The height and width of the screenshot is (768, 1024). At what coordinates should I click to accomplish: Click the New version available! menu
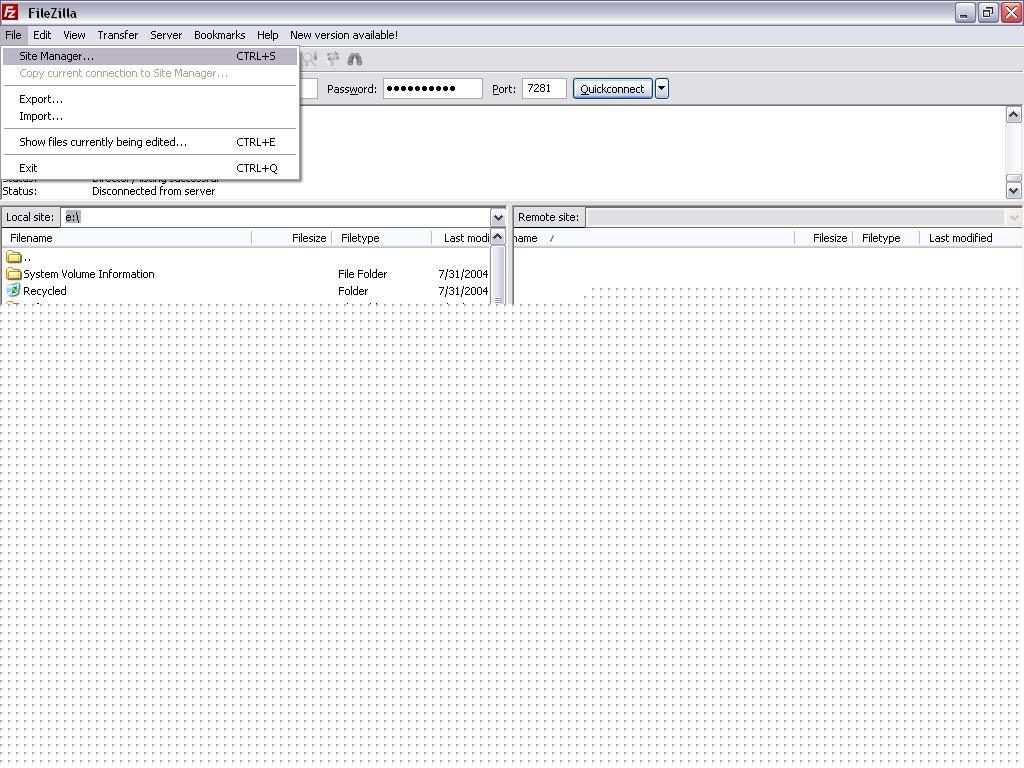pyautogui.click(x=344, y=35)
